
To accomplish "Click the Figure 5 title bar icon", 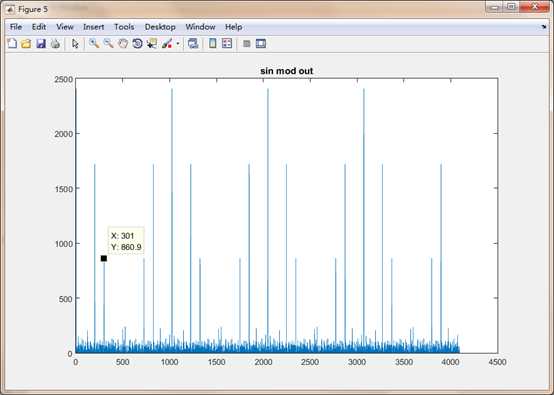I will click(x=10, y=10).
